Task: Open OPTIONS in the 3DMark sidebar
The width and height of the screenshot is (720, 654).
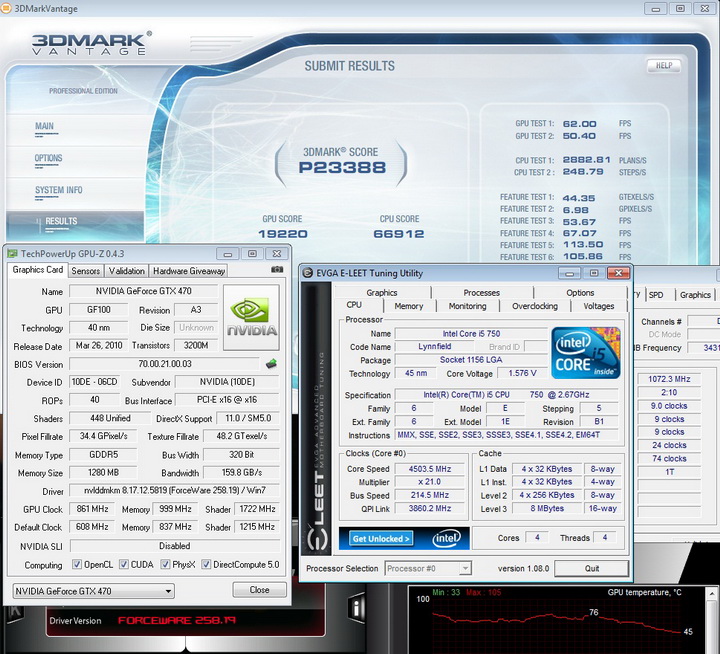Action: pyautogui.click(x=48, y=158)
